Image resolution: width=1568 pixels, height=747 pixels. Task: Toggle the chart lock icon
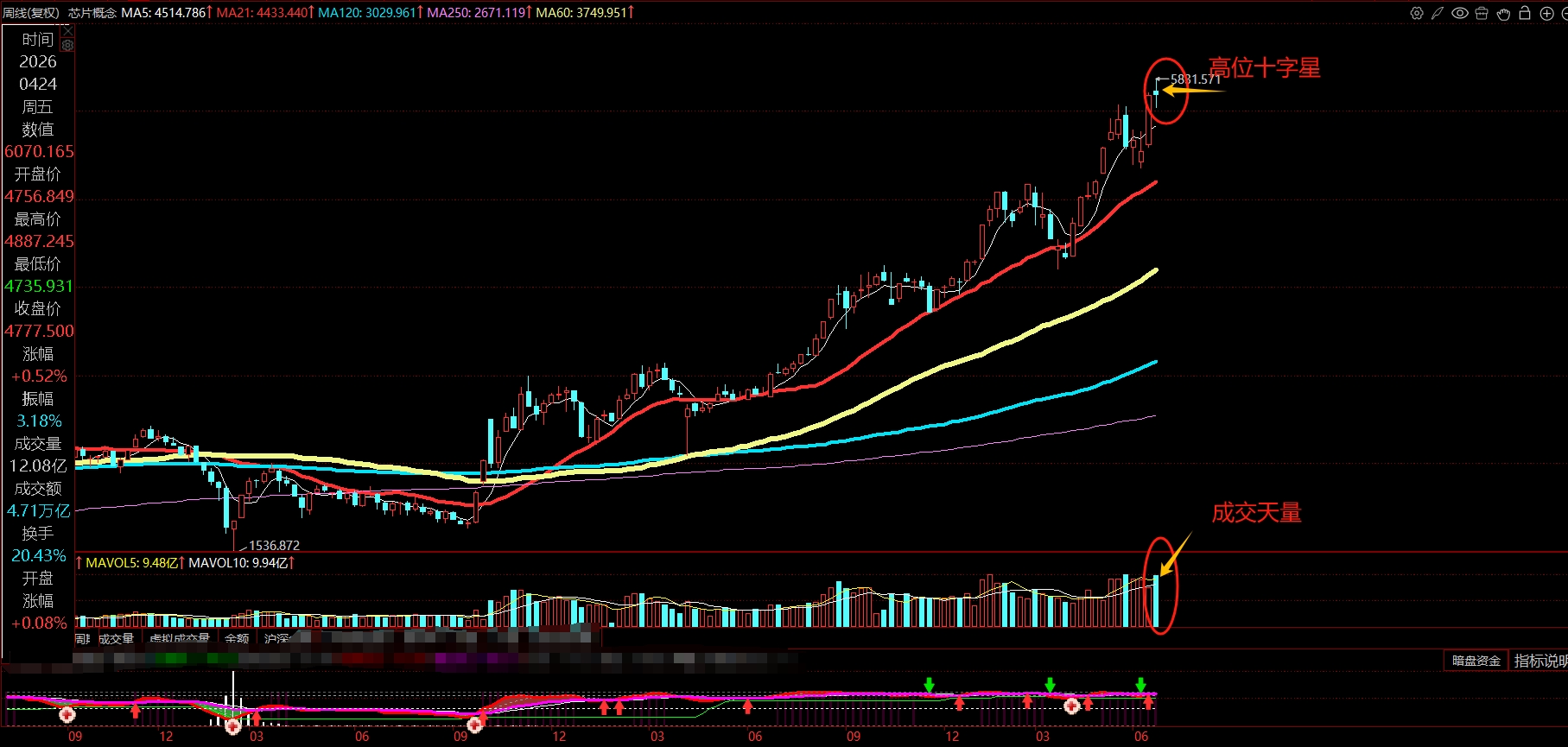[x=1525, y=13]
